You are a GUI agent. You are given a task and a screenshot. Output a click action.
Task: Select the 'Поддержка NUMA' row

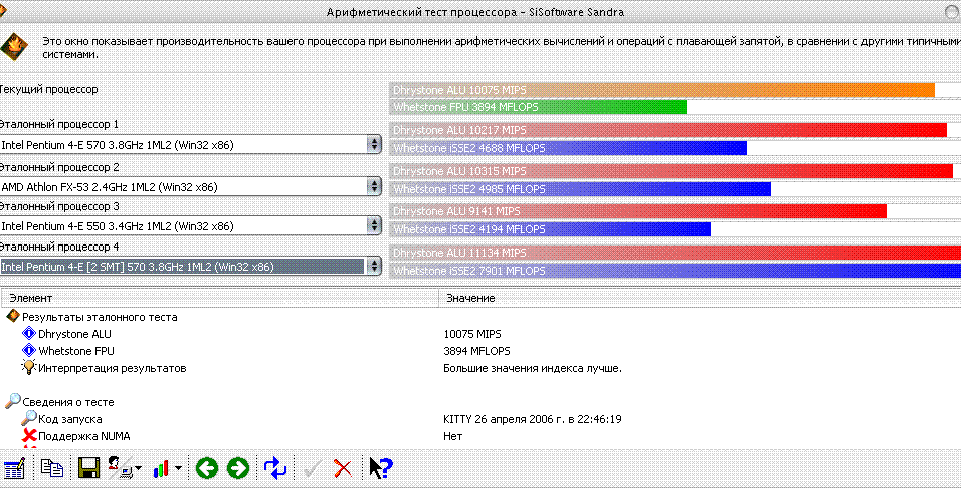[84, 436]
